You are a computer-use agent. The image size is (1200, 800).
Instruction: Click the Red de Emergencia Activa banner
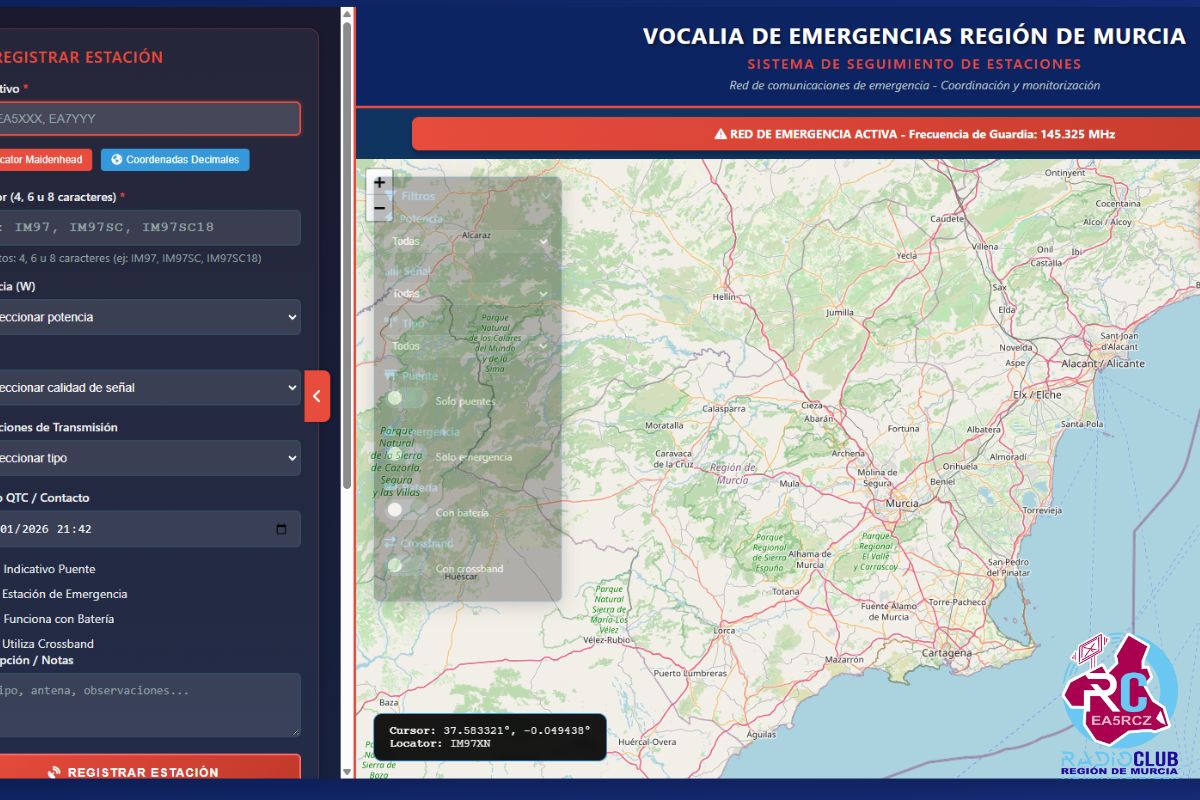coord(914,134)
